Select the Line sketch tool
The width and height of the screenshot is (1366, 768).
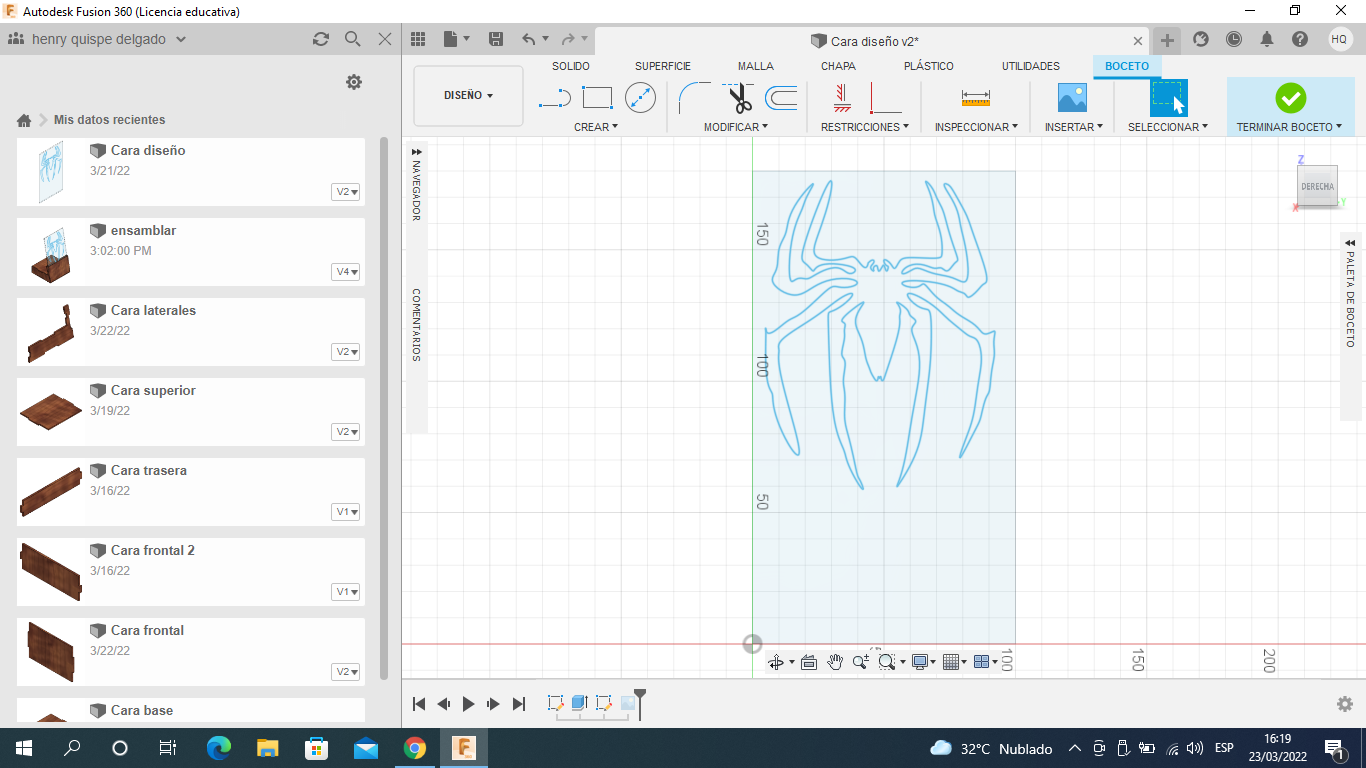(x=554, y=98)
